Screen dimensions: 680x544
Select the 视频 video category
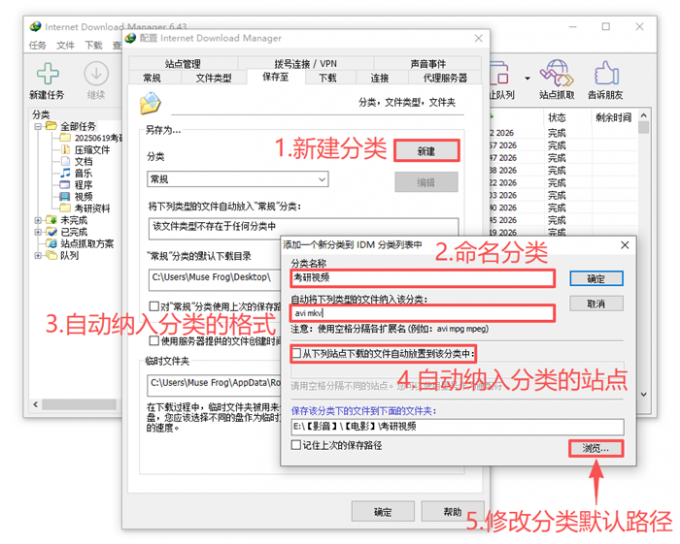(x=83, y=197)
